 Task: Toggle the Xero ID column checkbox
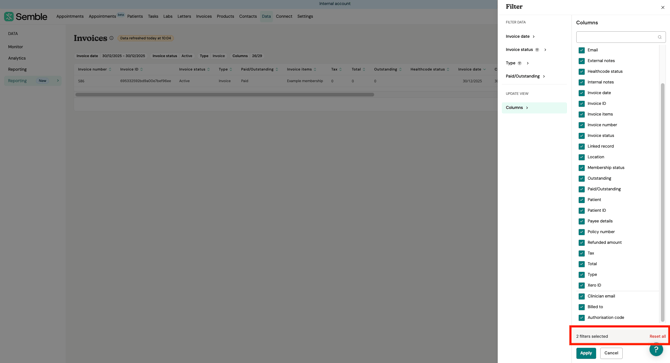(582, 285)
